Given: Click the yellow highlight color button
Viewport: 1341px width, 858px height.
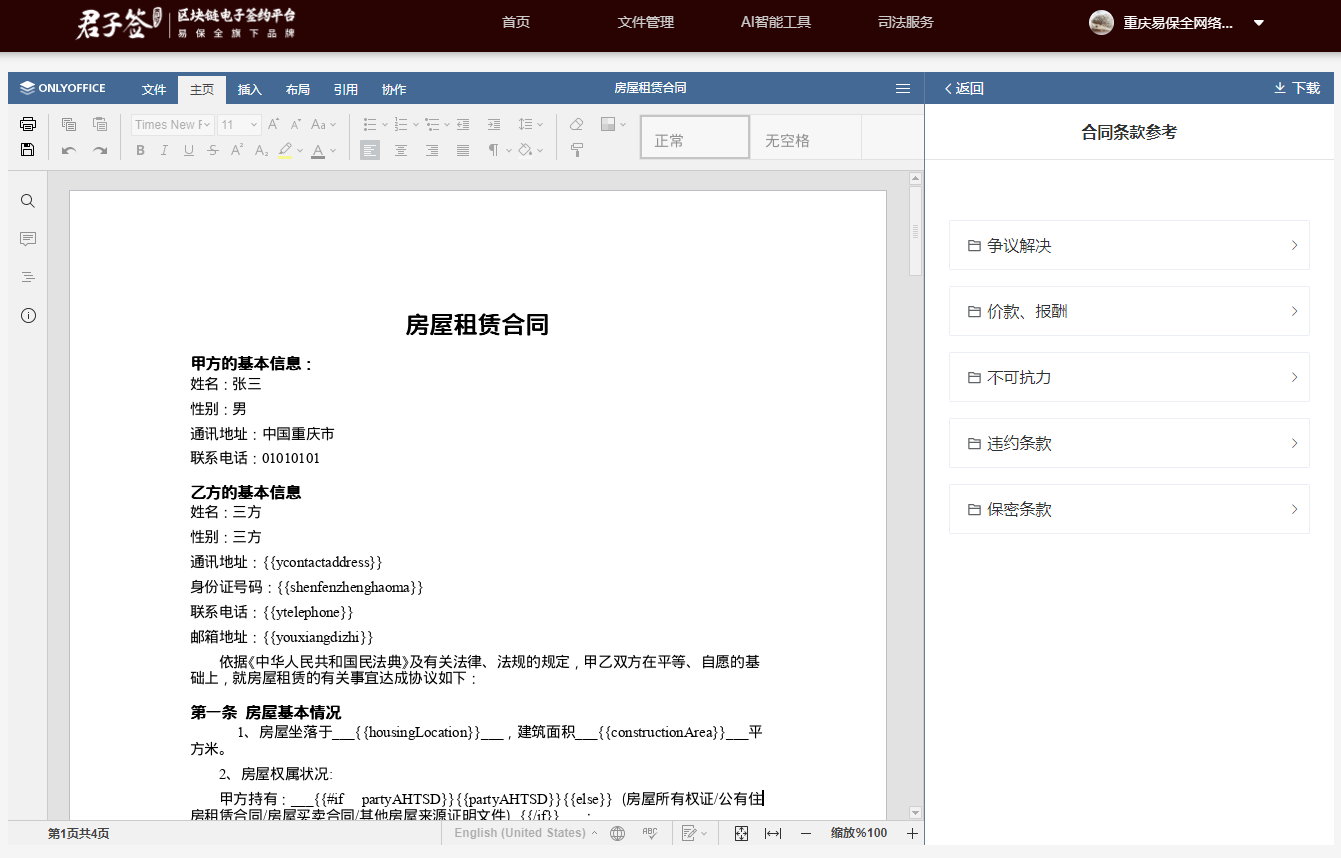Looking at the screenshot, I should (285, 151).
